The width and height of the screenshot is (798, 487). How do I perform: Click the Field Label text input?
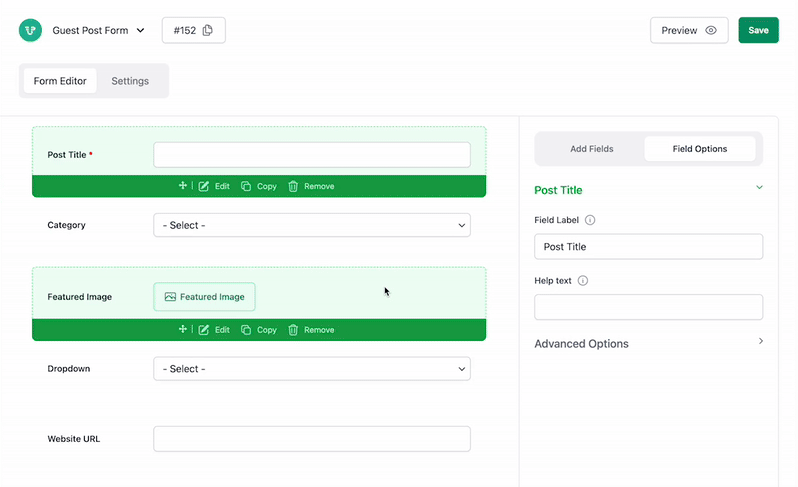(x=648, y=246)
